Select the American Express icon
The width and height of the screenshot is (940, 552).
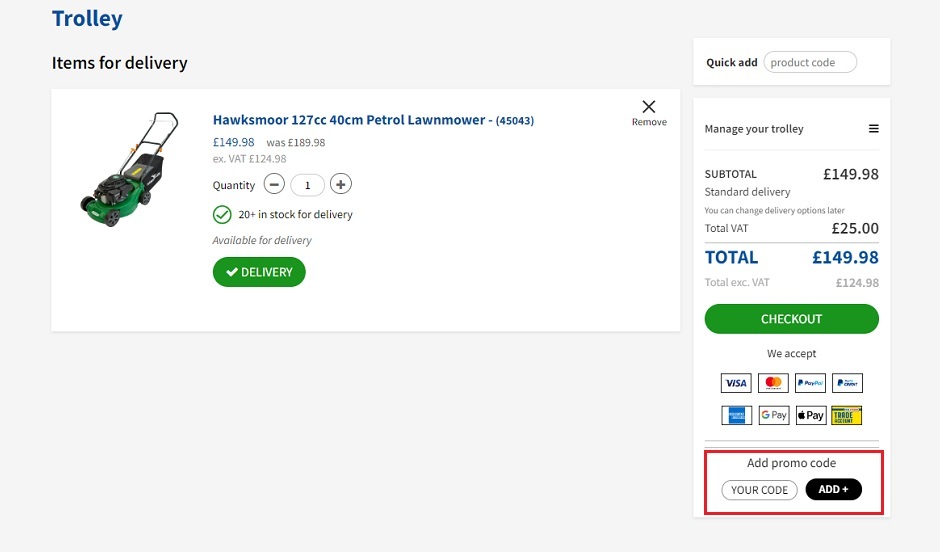coord(736,415)
